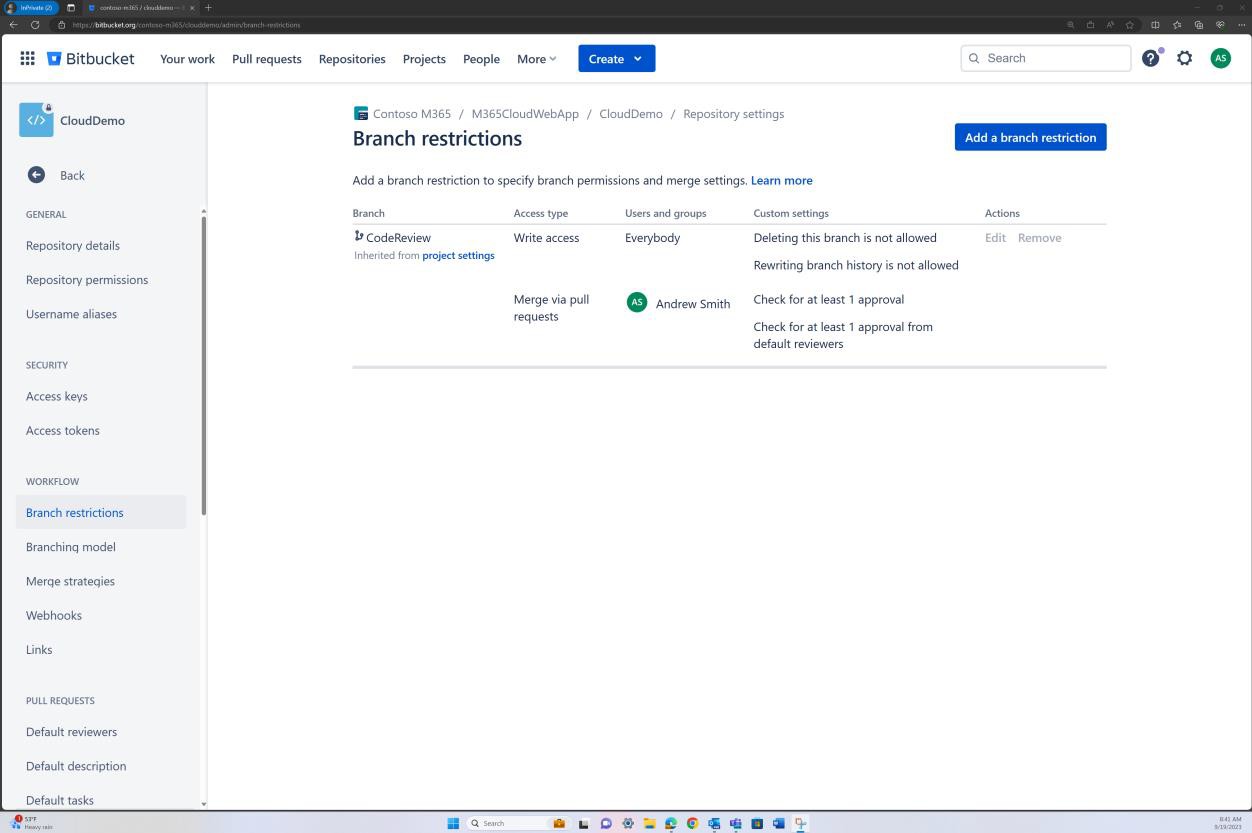The image size is (1252, 833).
Task: Open the browser's three-dot menu
Action: (1240, 25)
